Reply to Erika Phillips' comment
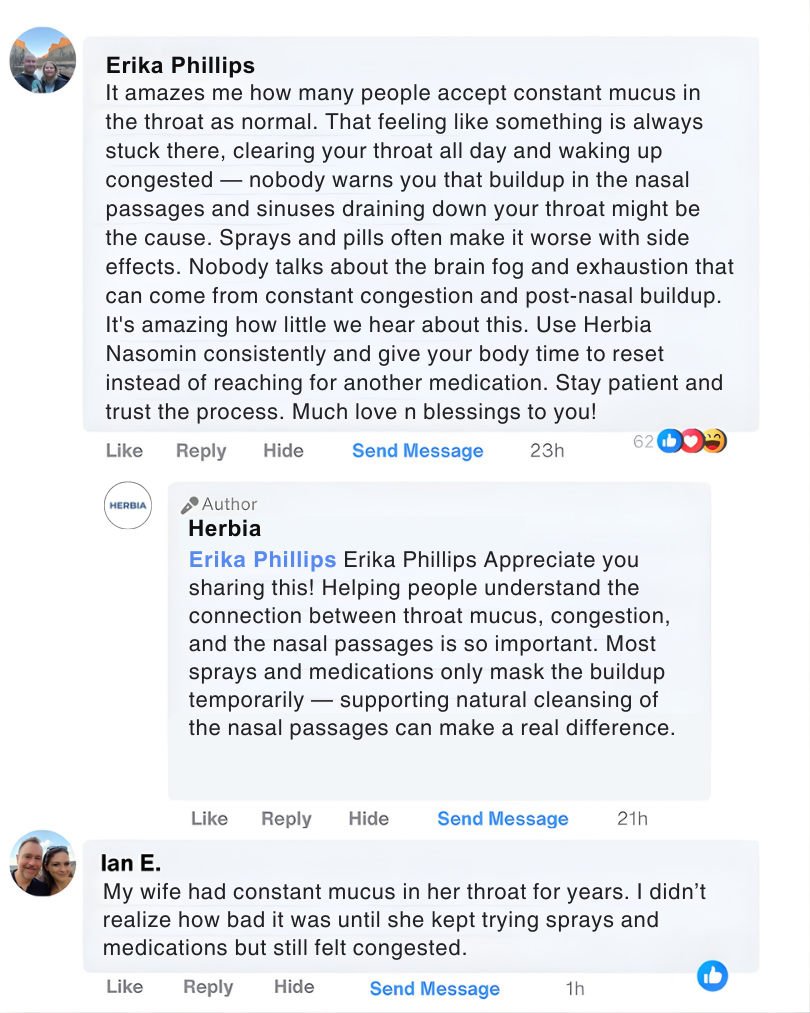The image size is (810, 1013). click(201, 451)
